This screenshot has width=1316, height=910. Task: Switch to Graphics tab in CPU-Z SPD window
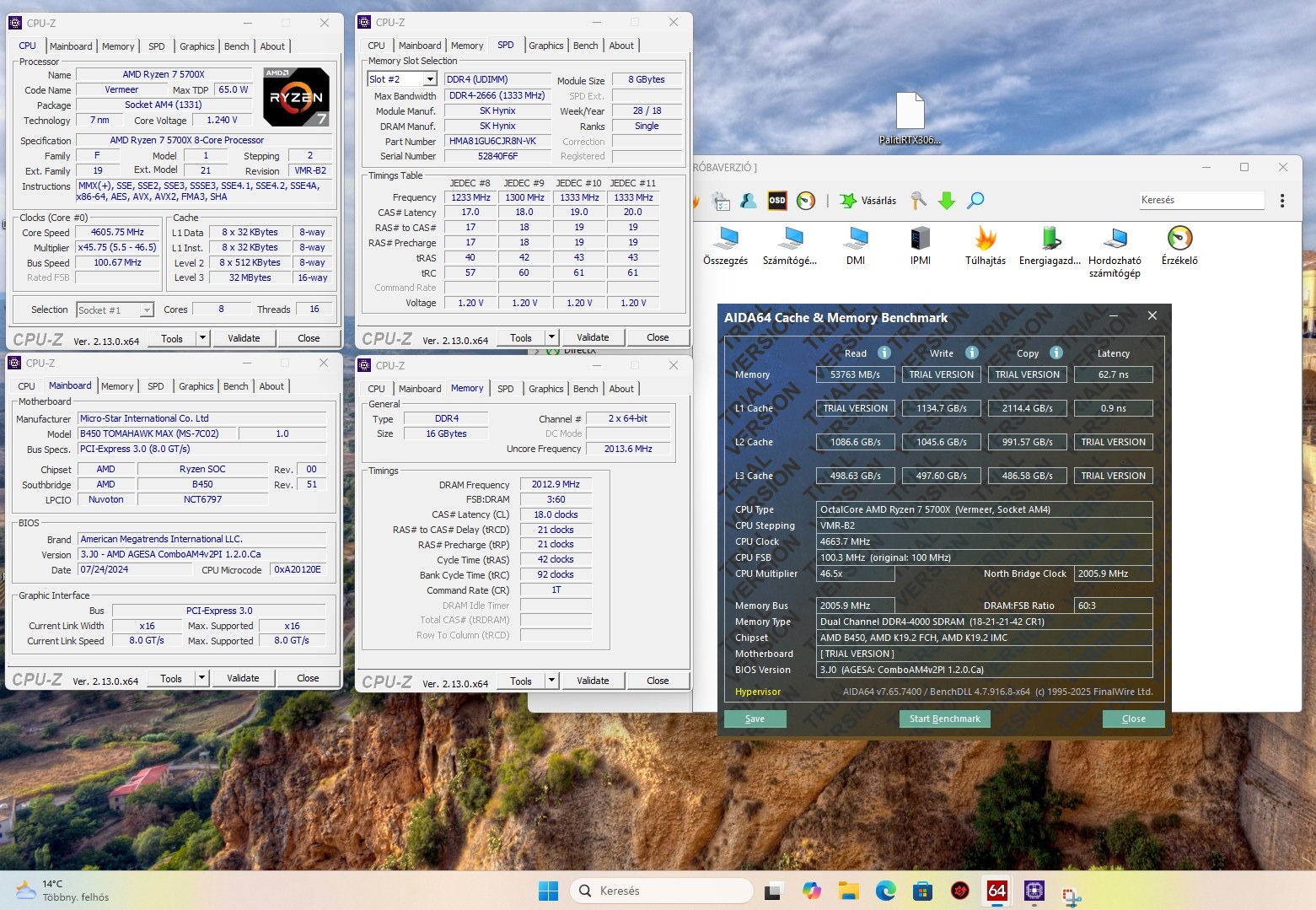[x=545, y=46]
